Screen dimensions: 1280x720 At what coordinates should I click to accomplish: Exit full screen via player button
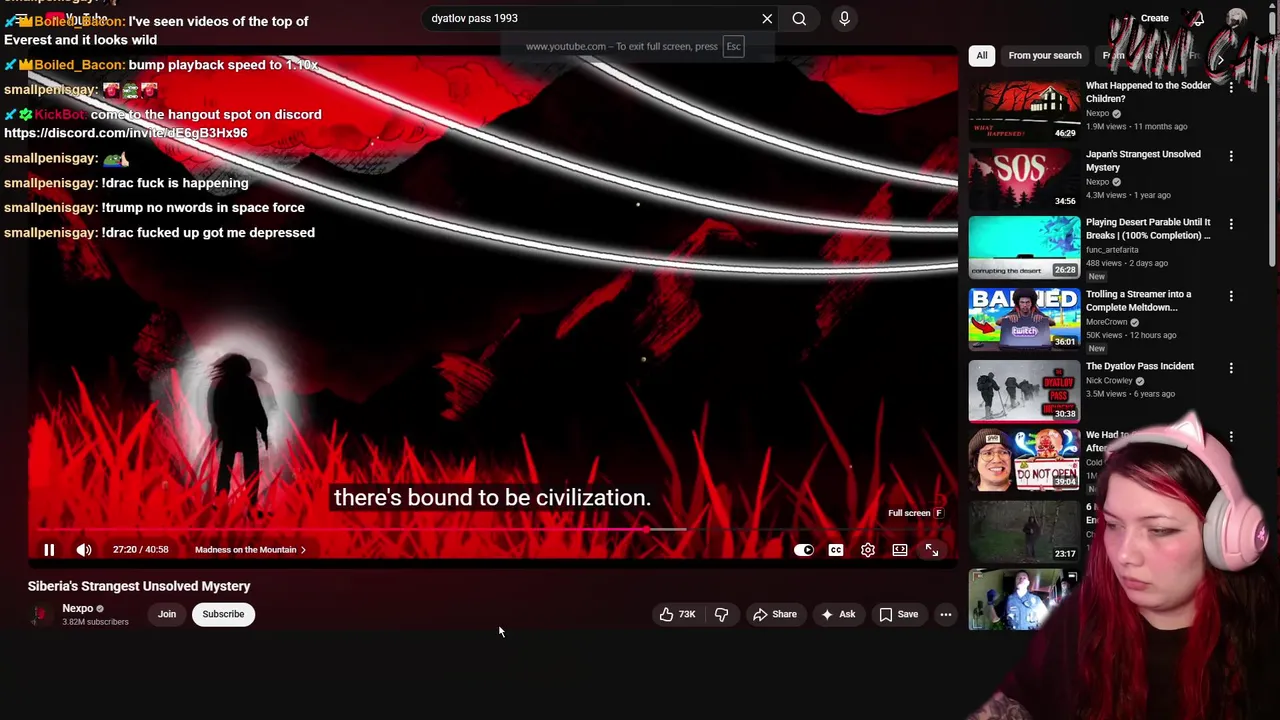tap(932, 550)
